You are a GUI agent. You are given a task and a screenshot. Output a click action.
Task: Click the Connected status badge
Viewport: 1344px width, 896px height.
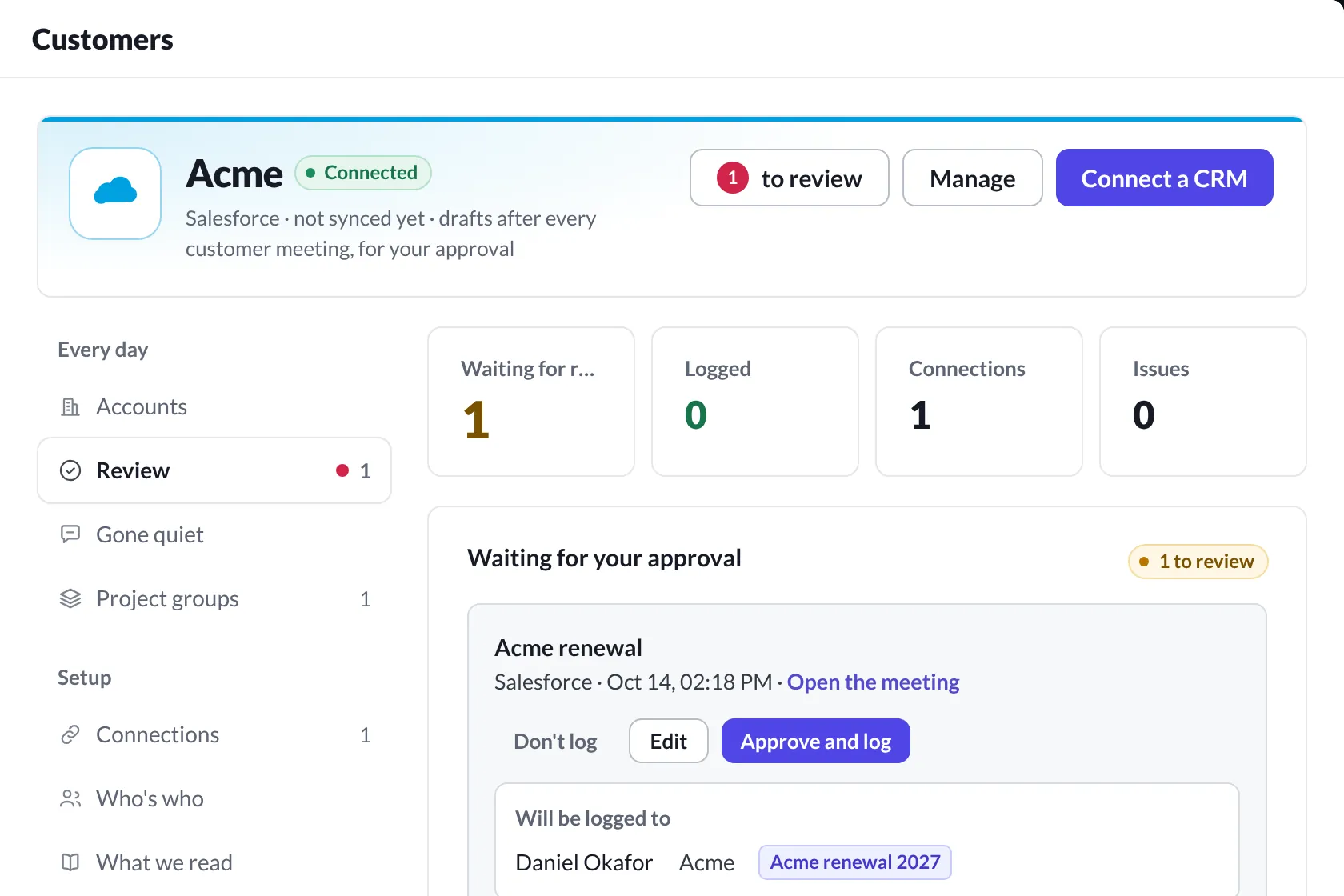363,173
